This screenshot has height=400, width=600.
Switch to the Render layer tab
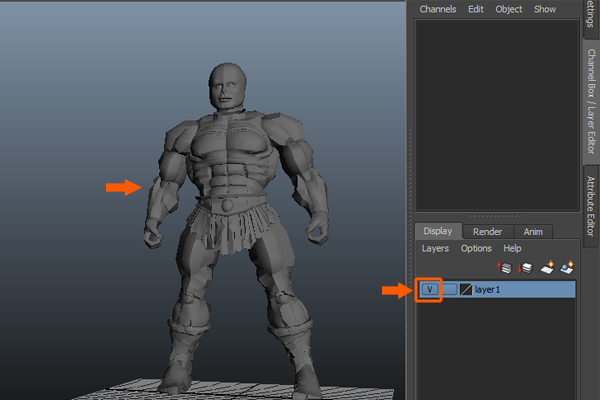pyautogui.click(x=488, y=231)
